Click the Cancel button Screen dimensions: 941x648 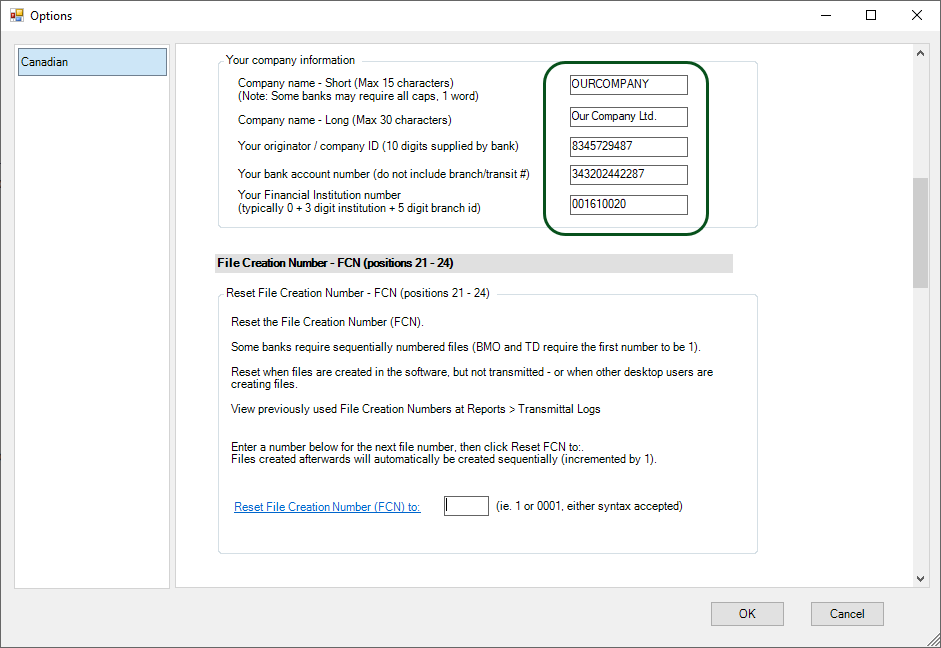click(x=846, y=613)
